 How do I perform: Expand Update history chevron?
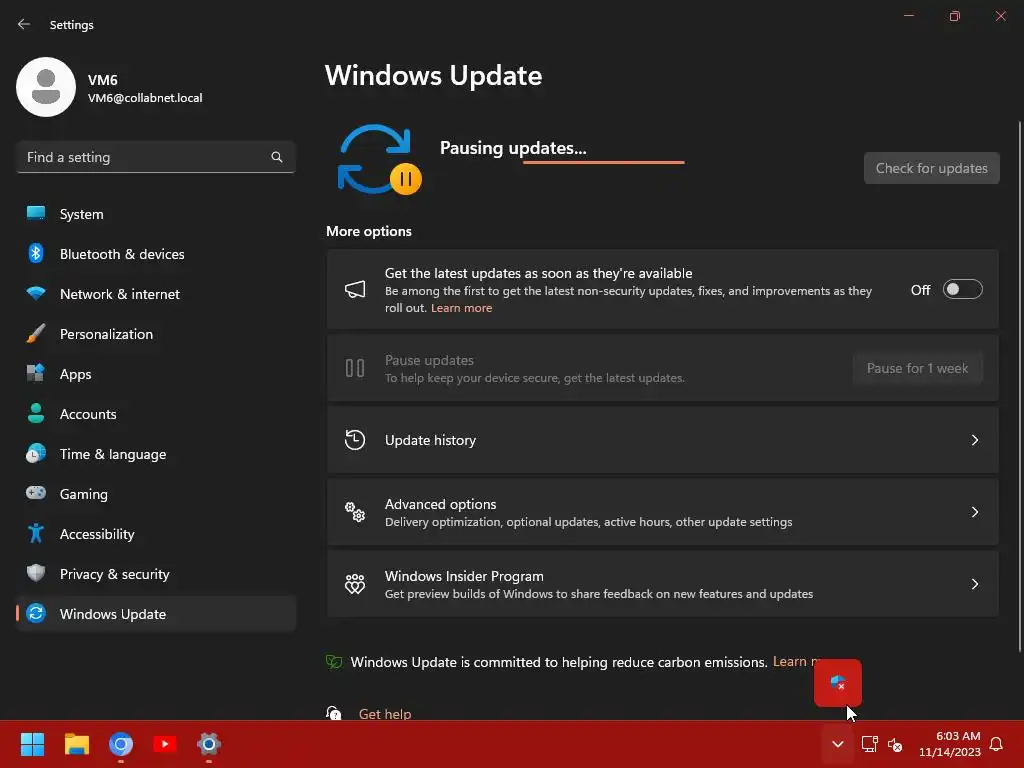point(974,440)
